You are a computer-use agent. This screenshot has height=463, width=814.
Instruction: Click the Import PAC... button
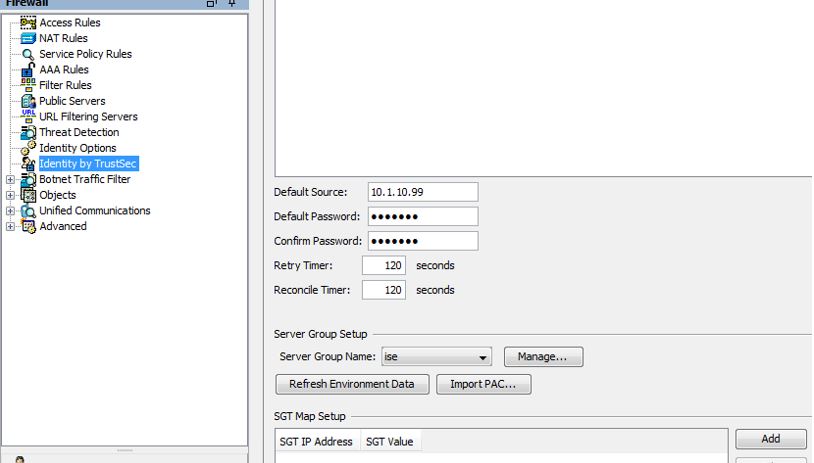(x=483, y=384)
